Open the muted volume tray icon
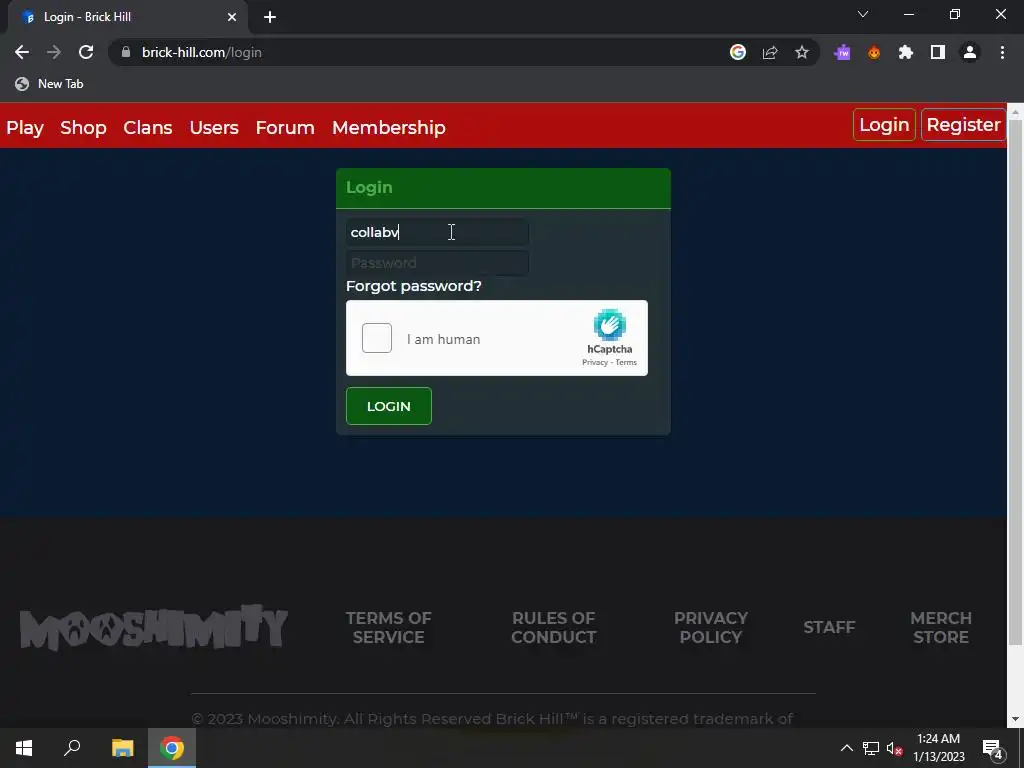Screen dimensions: 1024x768 [894, 748]
